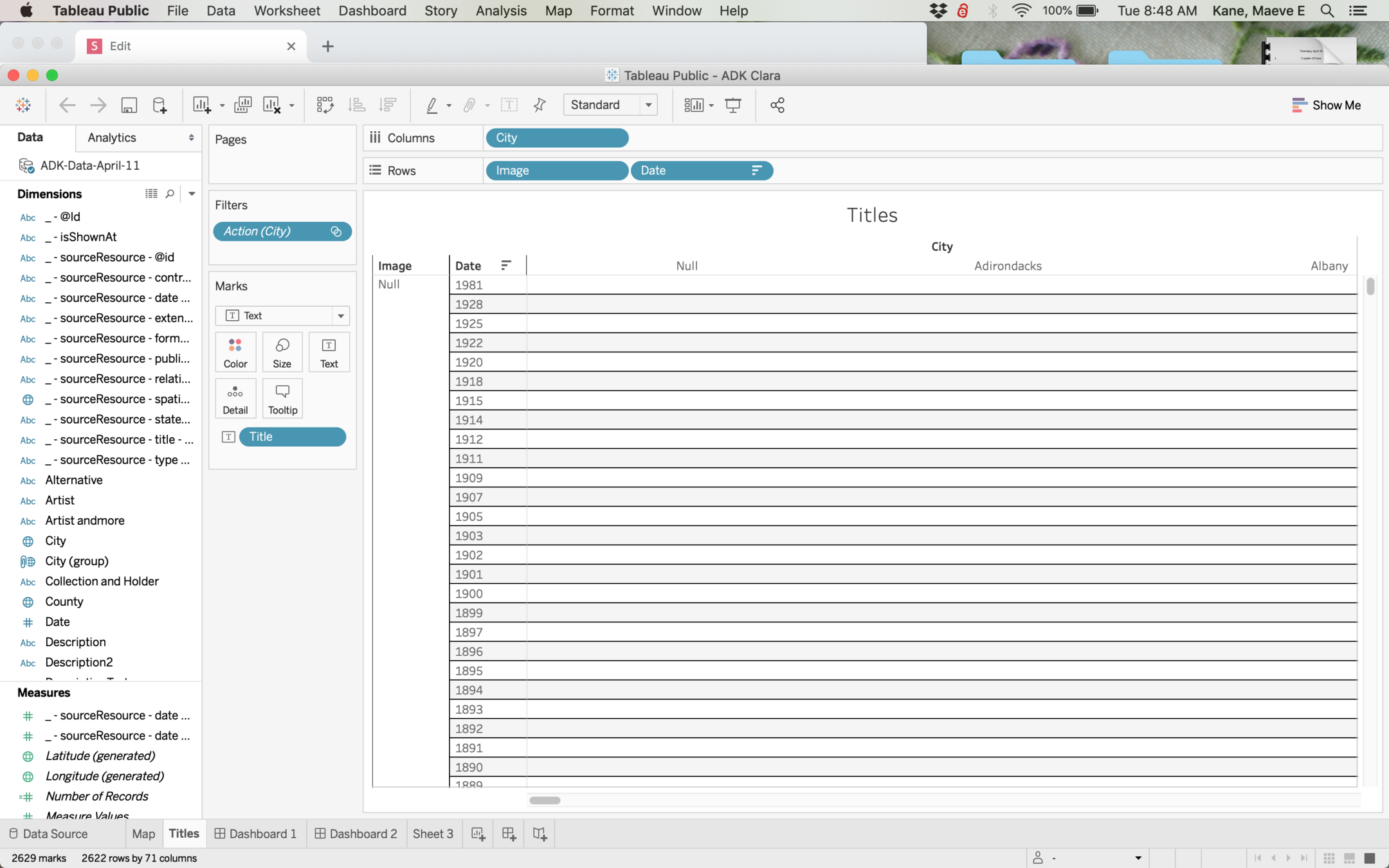Open the Data Source page
Viewport: 1389px width, 868px height.
click(49, 834)
